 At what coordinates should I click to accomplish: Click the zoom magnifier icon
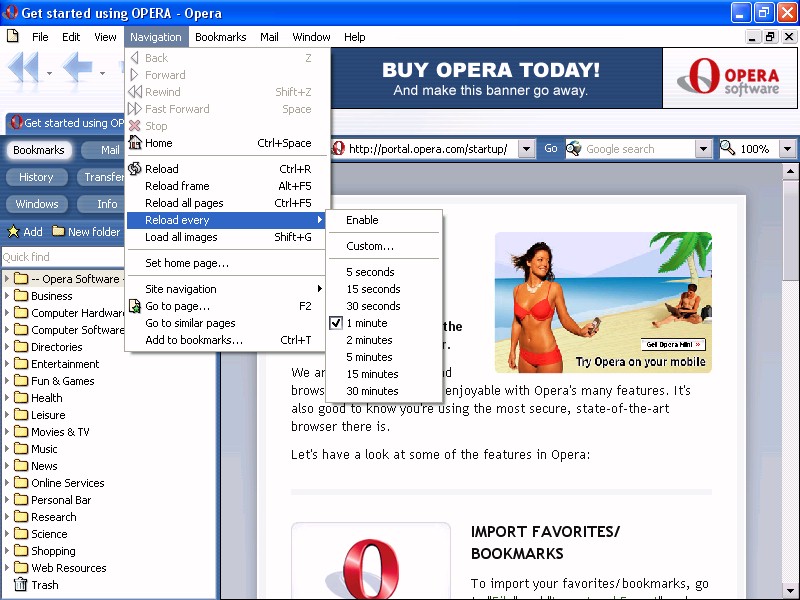pyautogui.click(x=728, y=149)
